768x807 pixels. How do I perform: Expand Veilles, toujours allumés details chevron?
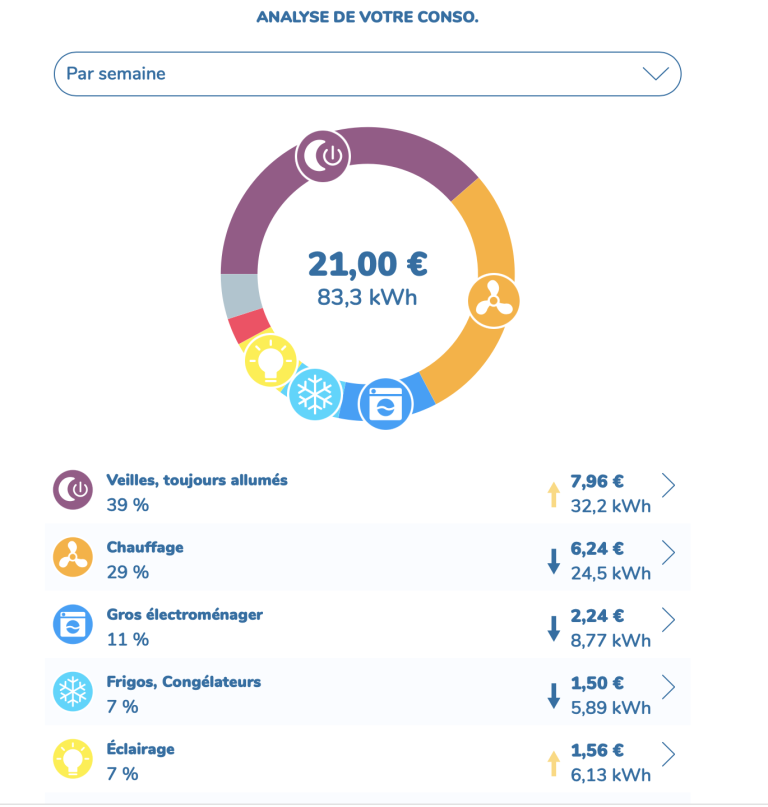click(x=669, y=485)
